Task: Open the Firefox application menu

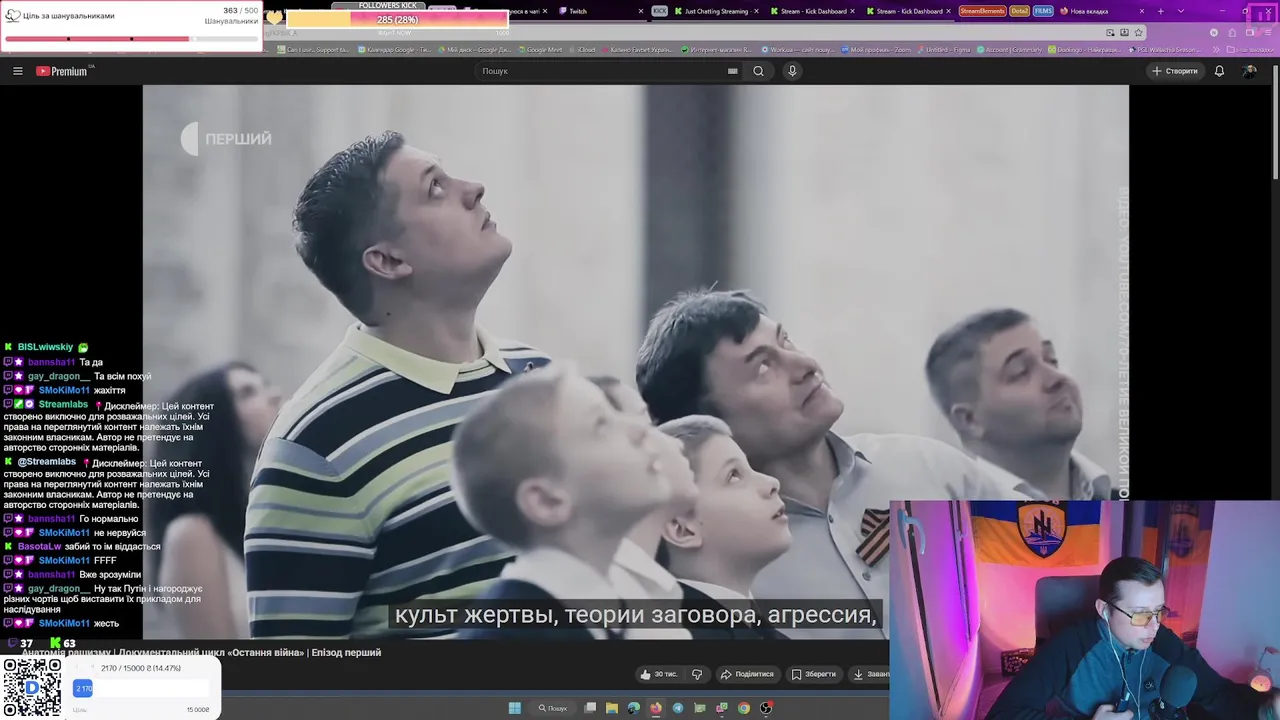Action: pos(1266,32)
